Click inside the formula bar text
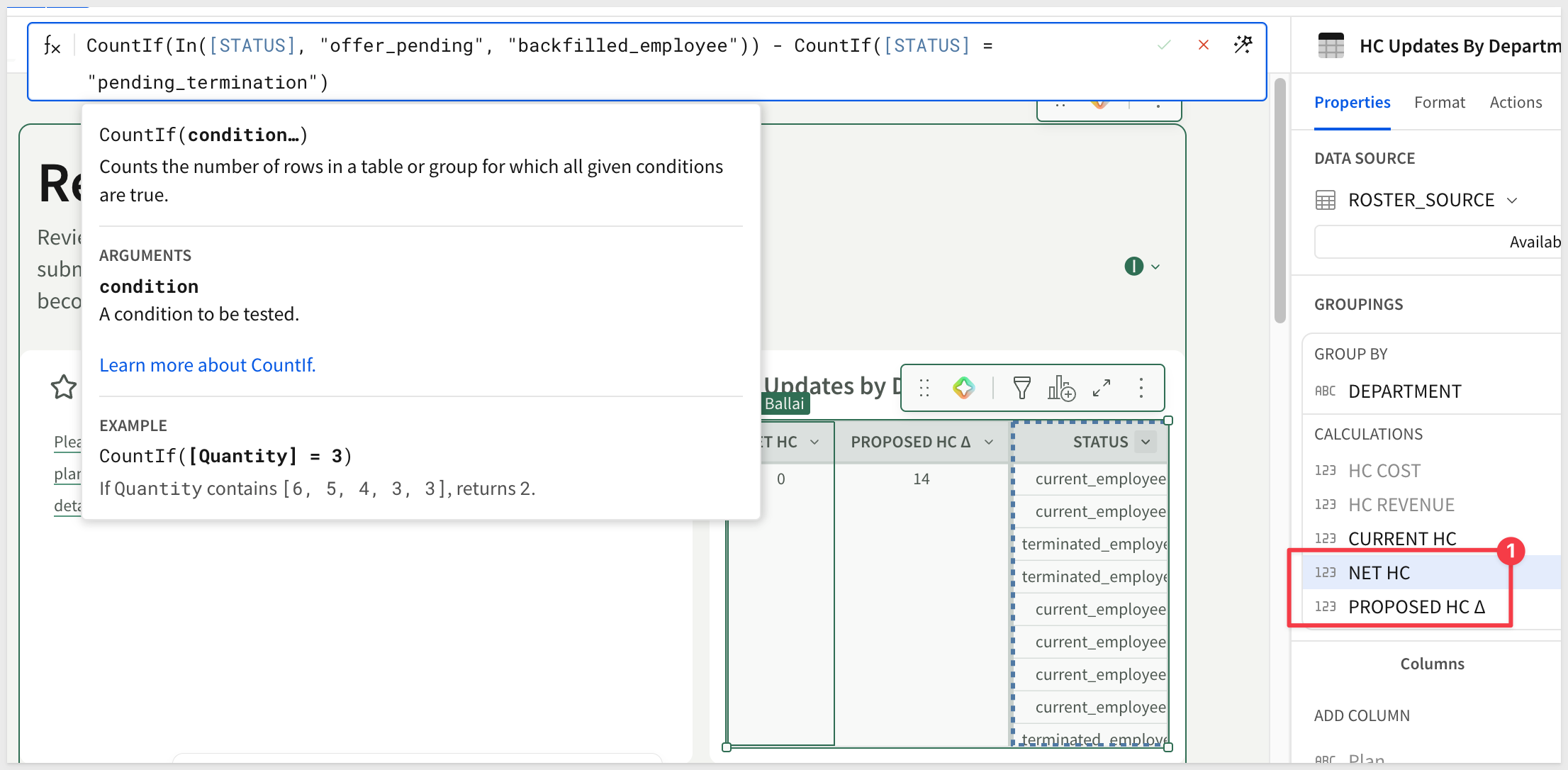 click(x=539, y=64)
